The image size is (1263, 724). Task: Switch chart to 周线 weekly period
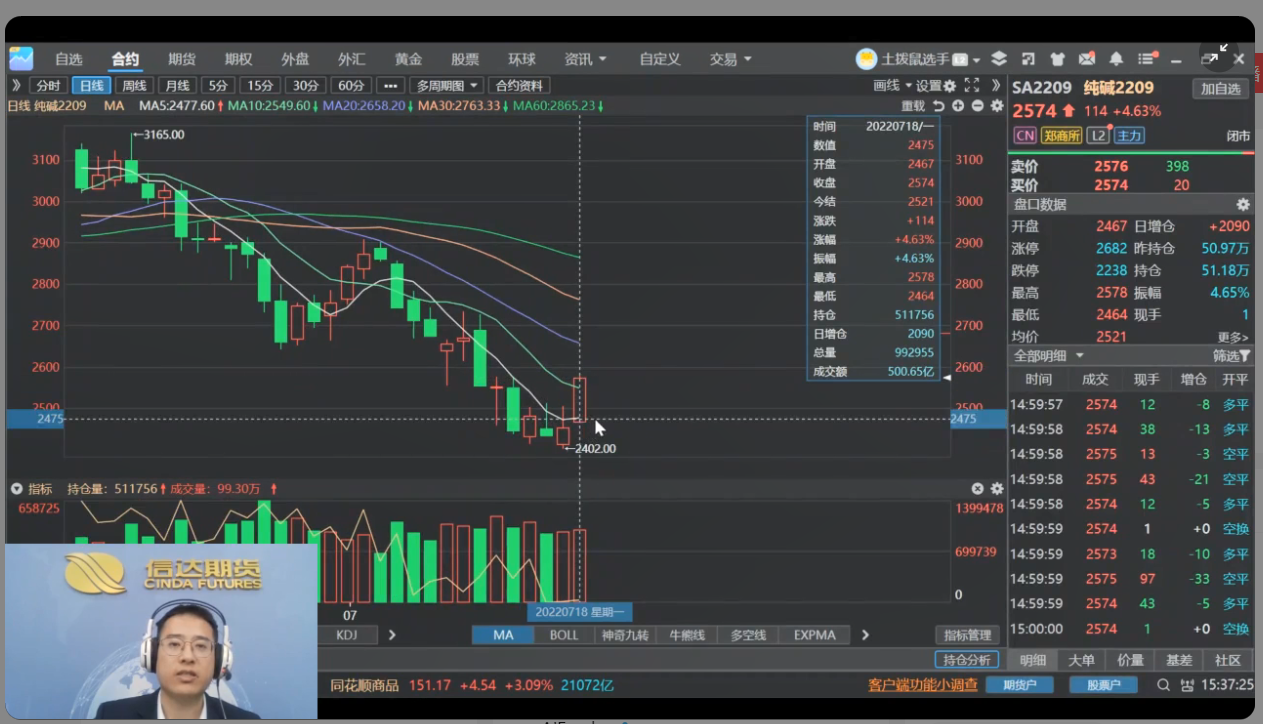(x=134, y=86)
